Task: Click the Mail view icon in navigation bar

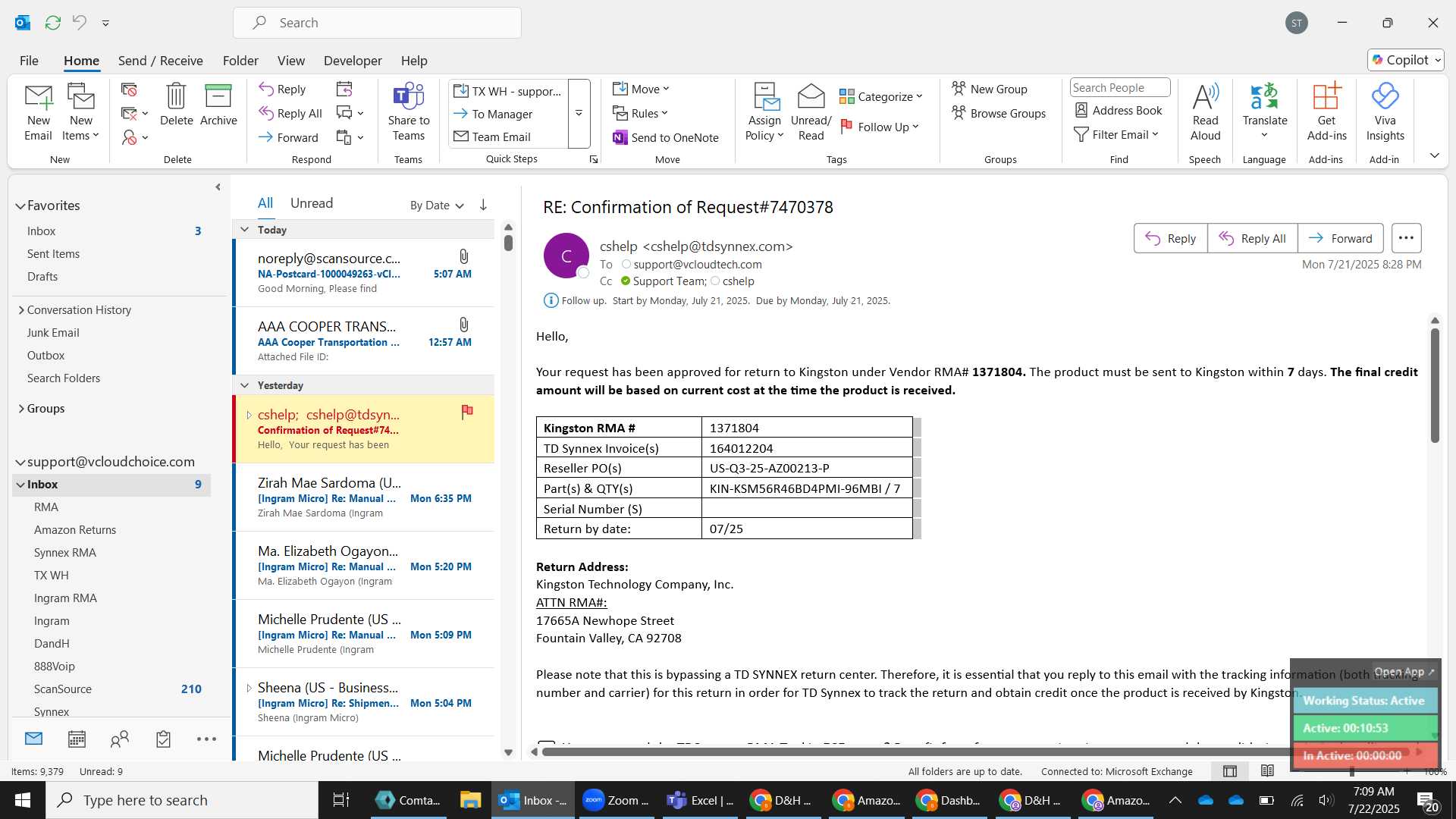Action: 33,739
